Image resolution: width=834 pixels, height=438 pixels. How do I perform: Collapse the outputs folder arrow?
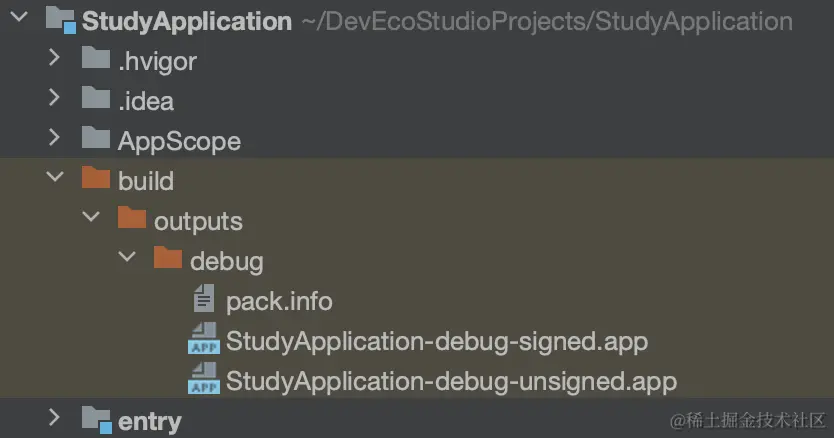pos(91,220)
